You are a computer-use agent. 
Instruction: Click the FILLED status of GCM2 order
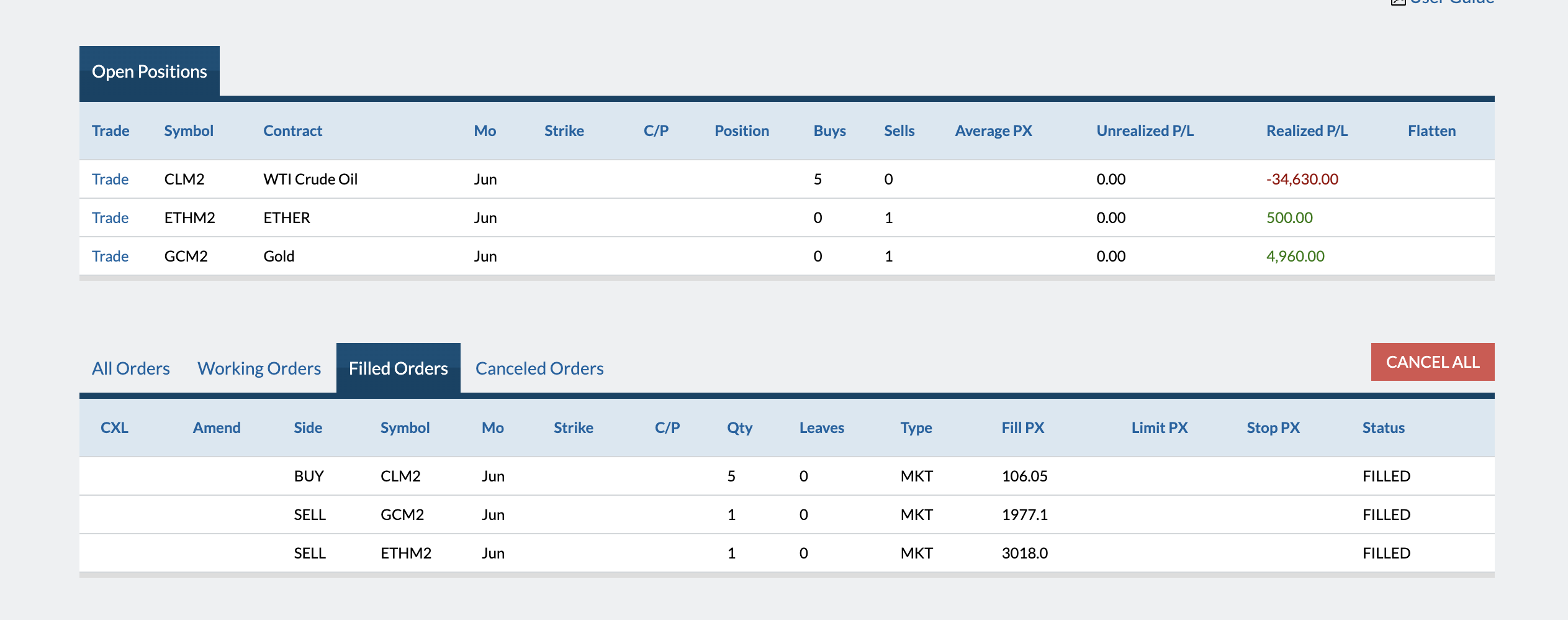[x=1387, y=514]
